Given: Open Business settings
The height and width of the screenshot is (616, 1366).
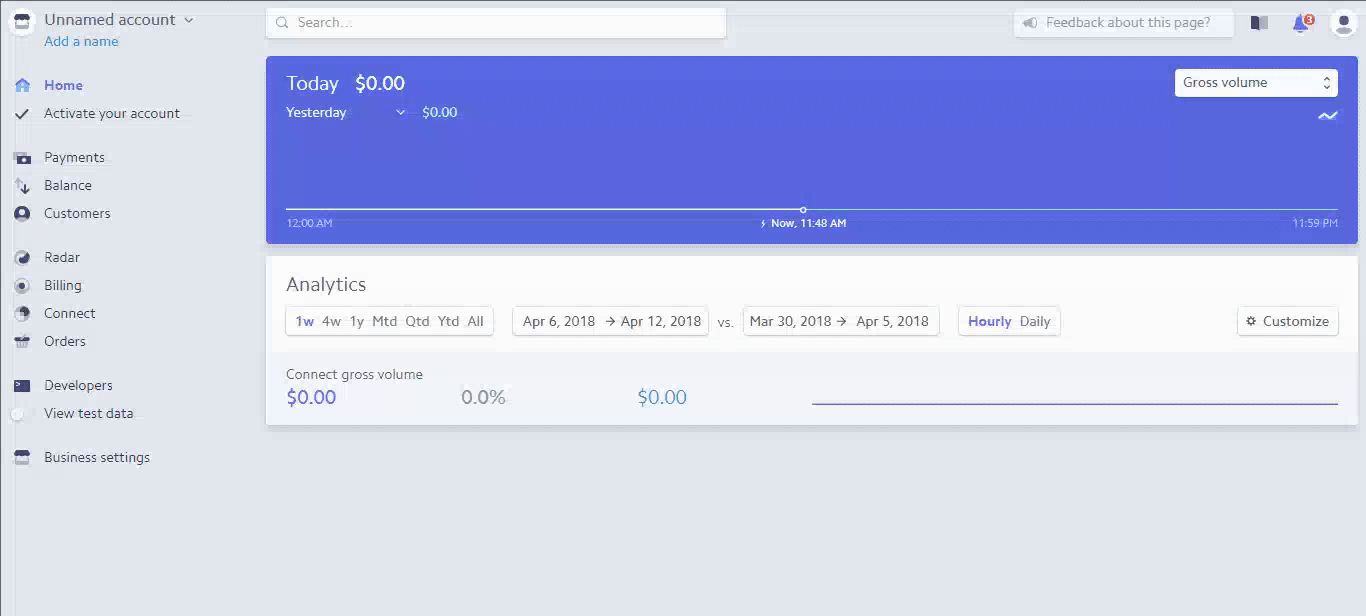Looking at the screenshot, I should point(97,457).
